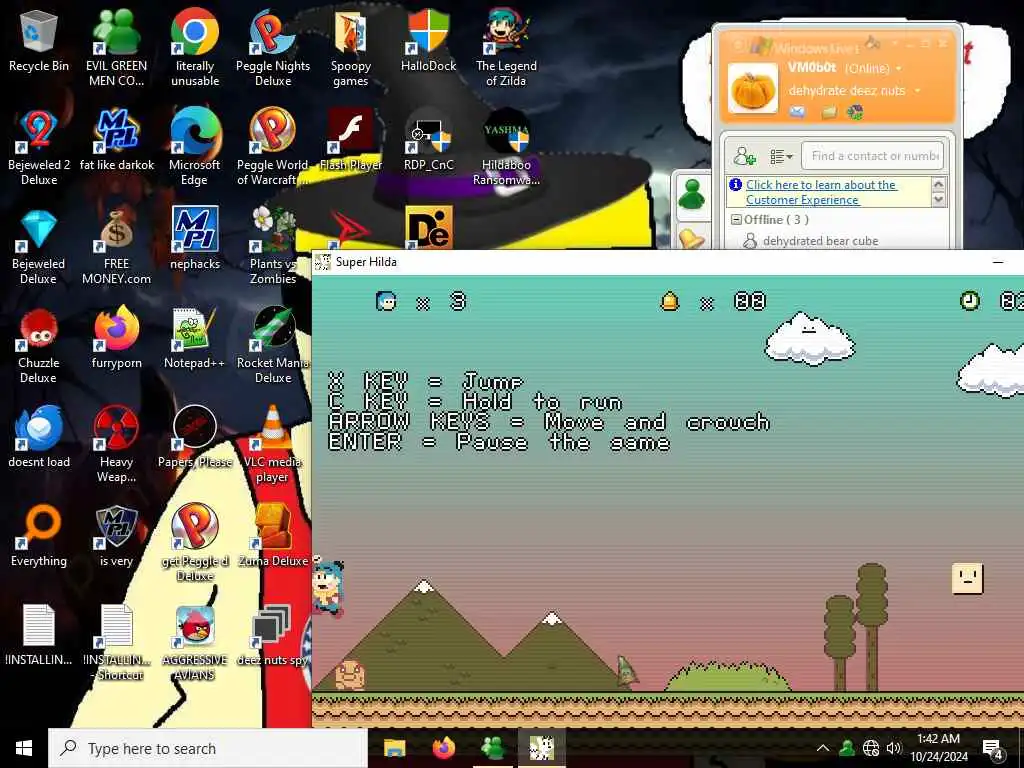Select the green buddy tab beside Messenger
This screenshot has width=1024, height=768.
(692, 196)
